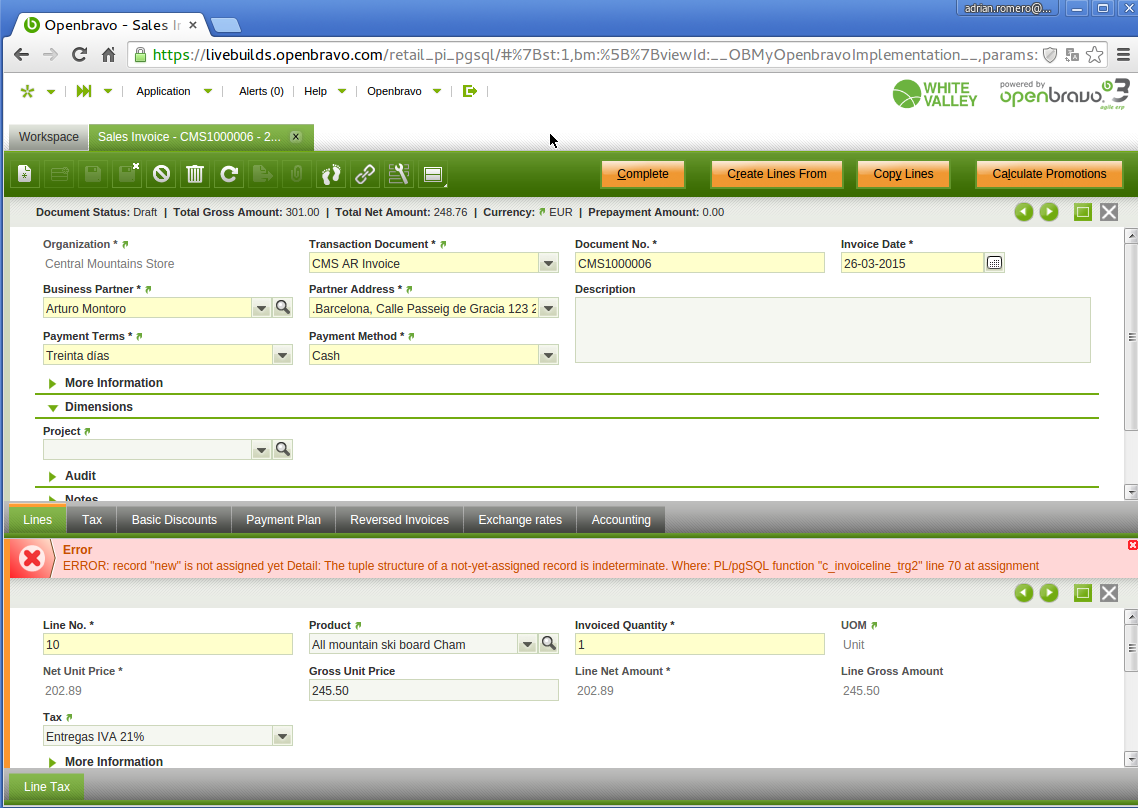Open the Payment Method dropdown
Viewport: 1138px width, 808px height.
click(548, 355)
